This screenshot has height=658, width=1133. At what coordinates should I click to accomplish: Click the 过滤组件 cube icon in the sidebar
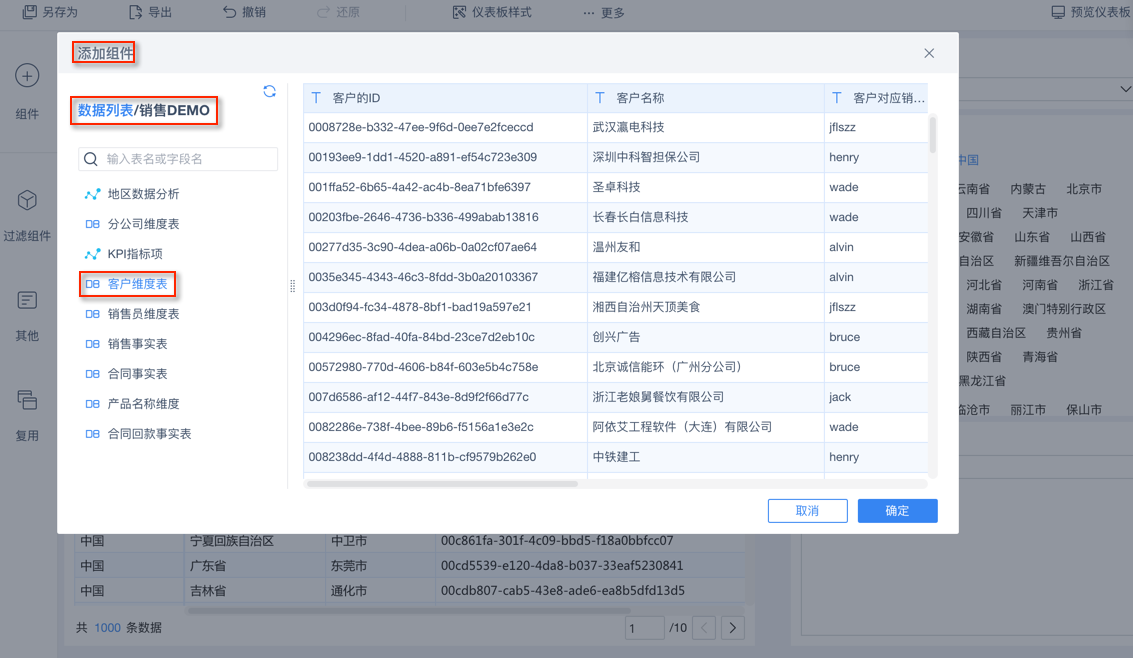click(27, 200)
